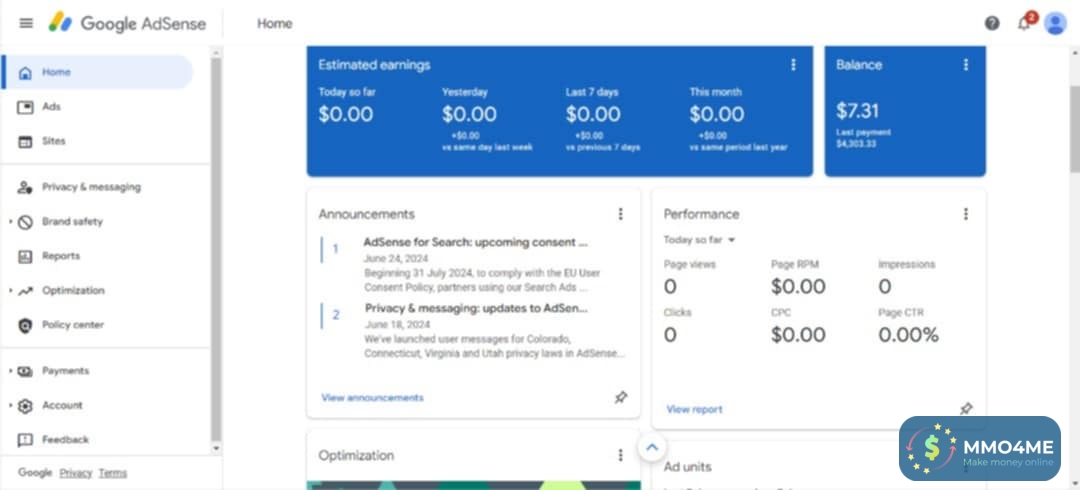Screen dimensions: 1080x490
Task: Click the round scroll-up chevron button
Action: click(651, 448)
